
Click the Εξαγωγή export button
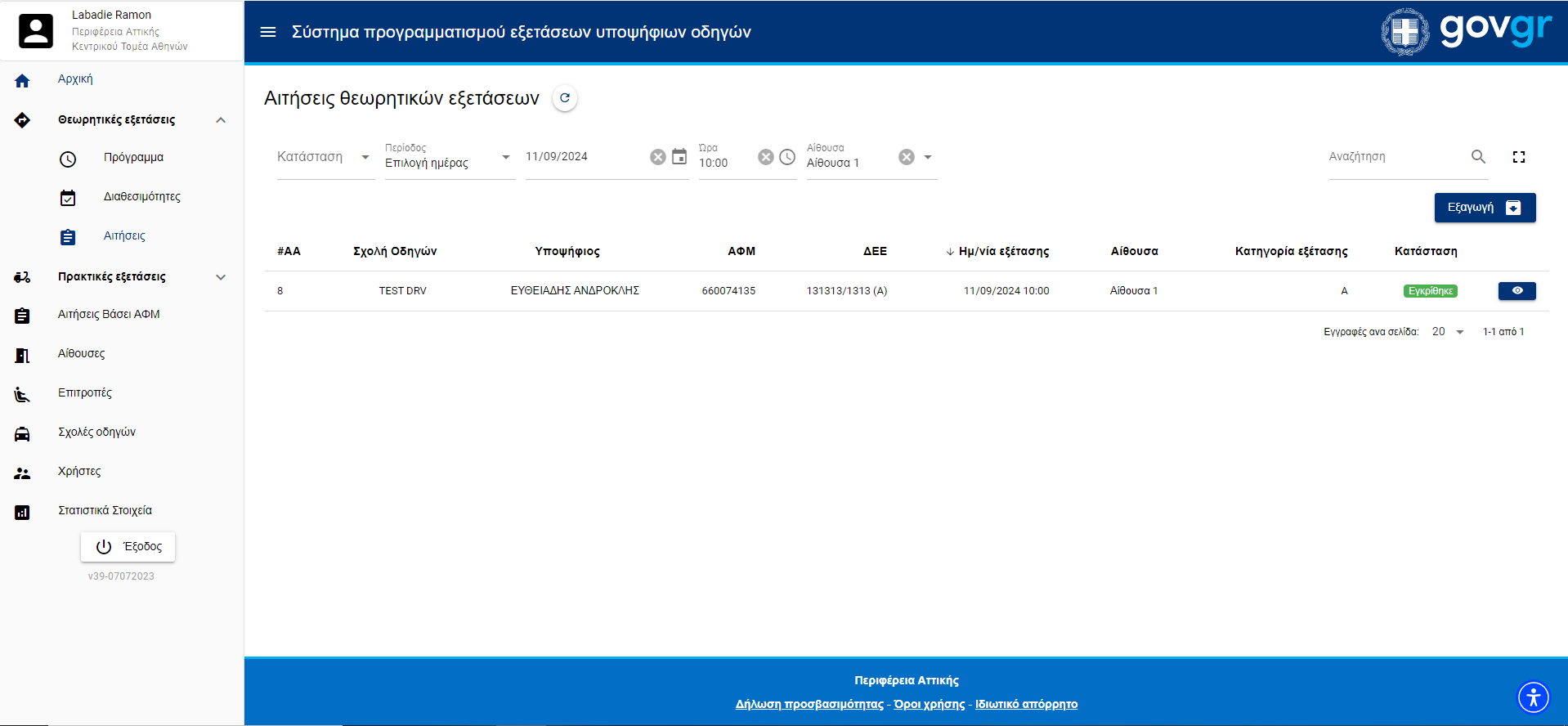tap(1484, 208)
